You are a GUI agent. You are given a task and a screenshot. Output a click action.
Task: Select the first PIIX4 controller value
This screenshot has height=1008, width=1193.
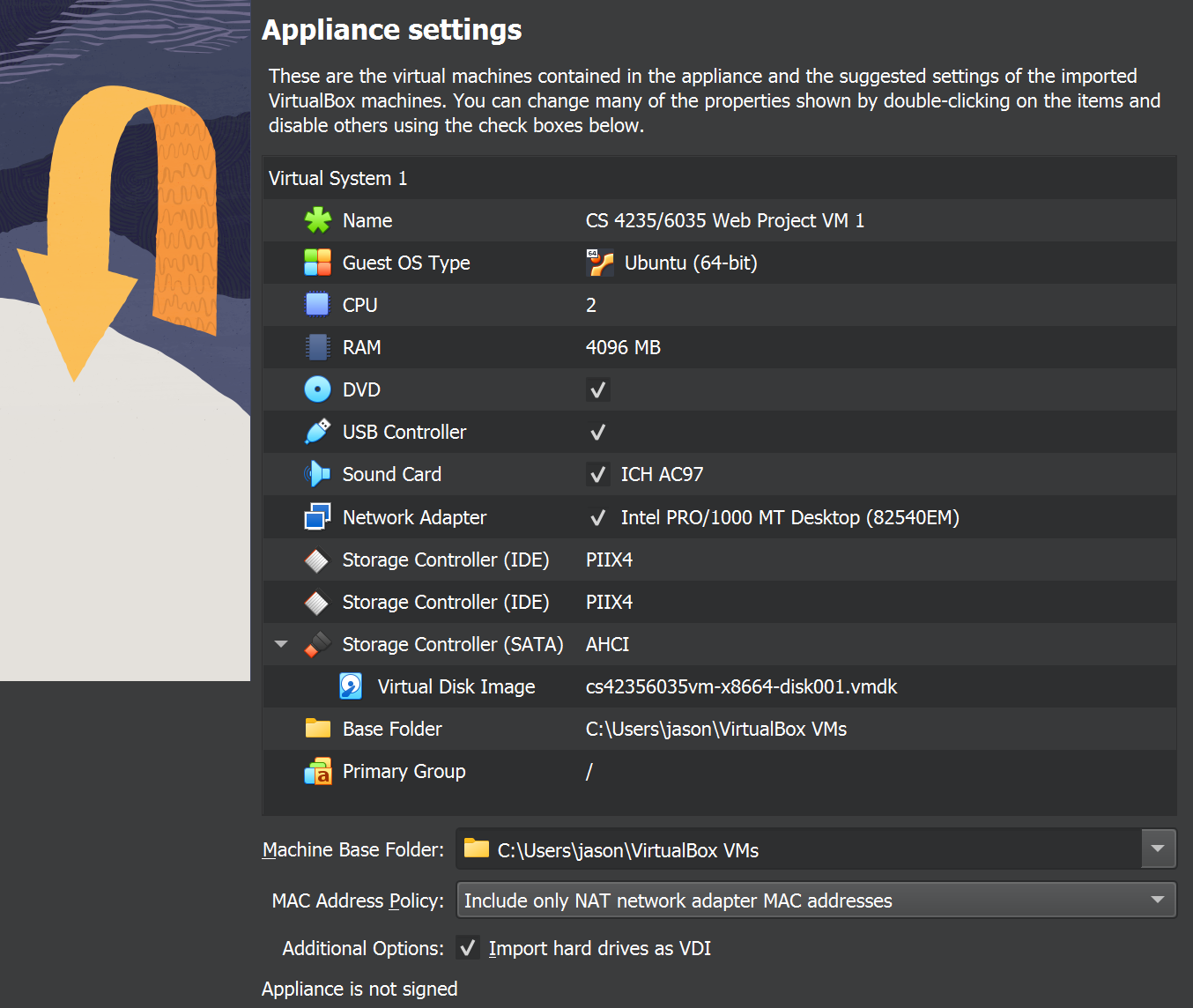point(609,560)
